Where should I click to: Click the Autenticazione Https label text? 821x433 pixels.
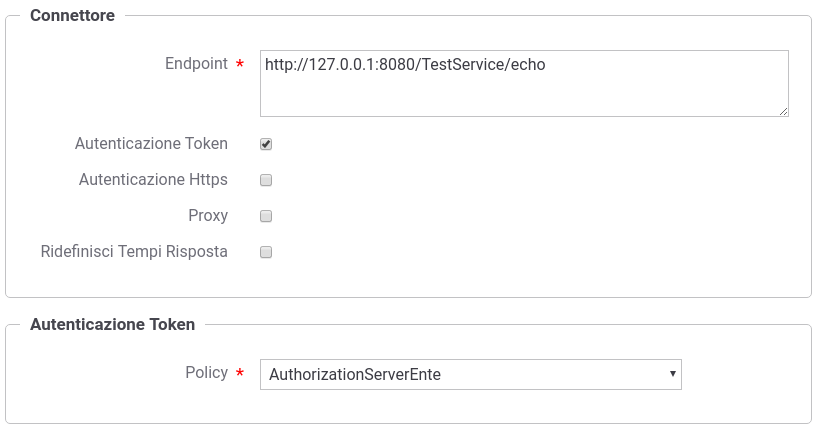[153, 180]
